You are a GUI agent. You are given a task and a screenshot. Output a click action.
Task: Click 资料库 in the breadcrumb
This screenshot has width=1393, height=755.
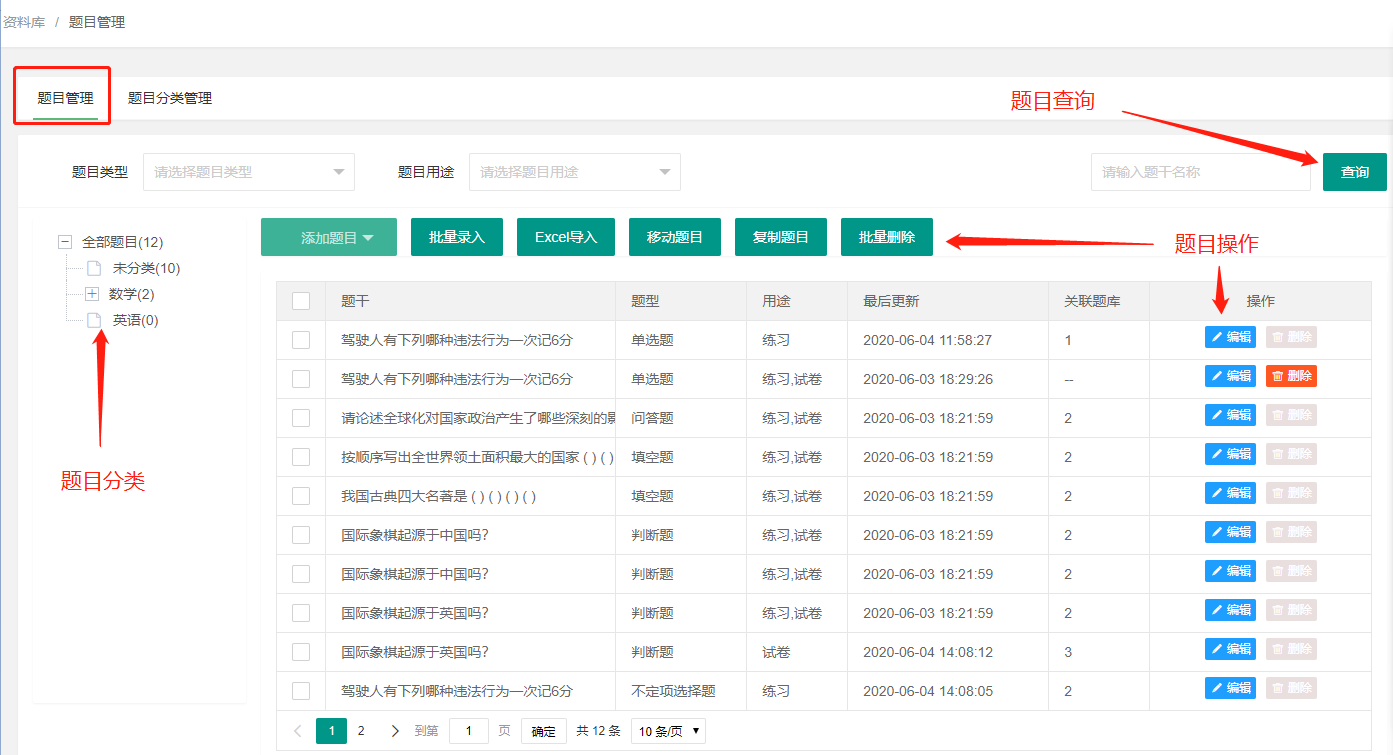coord(24,22)
